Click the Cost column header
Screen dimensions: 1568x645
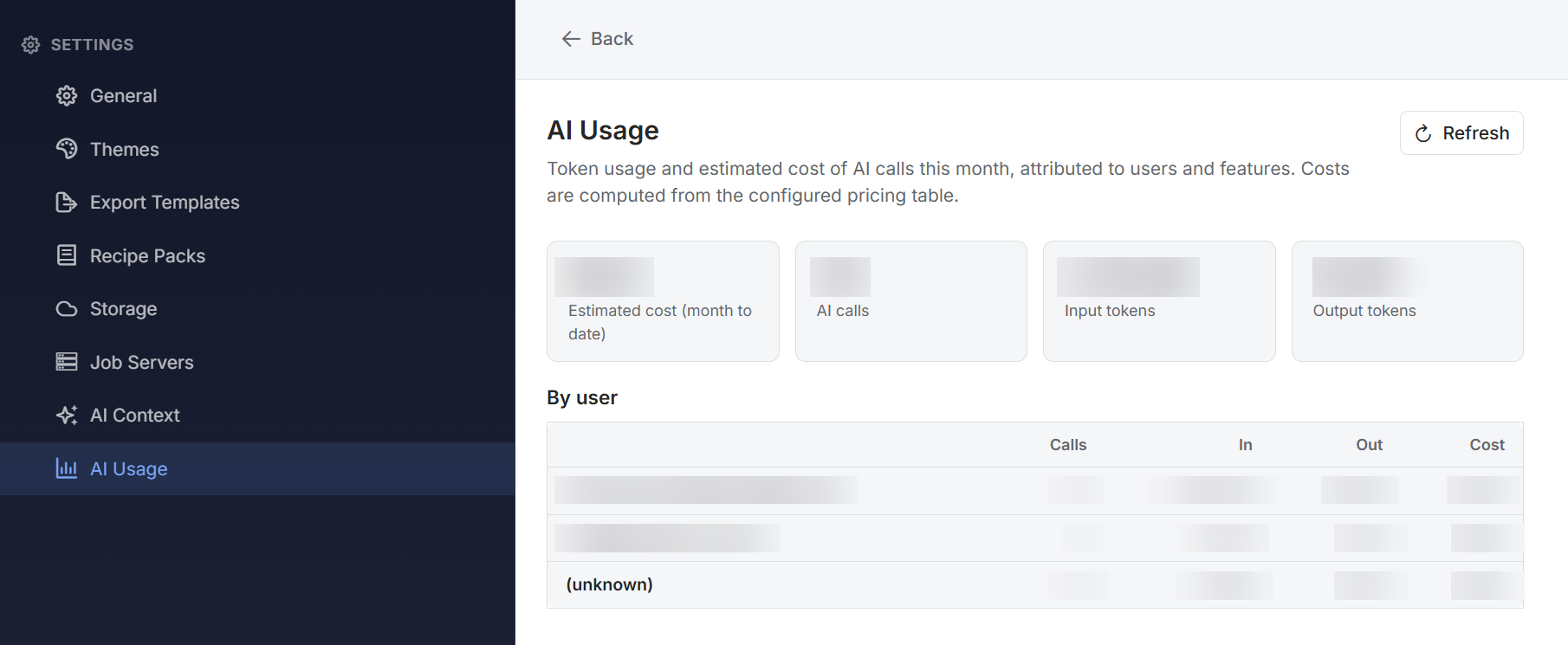1487,445
